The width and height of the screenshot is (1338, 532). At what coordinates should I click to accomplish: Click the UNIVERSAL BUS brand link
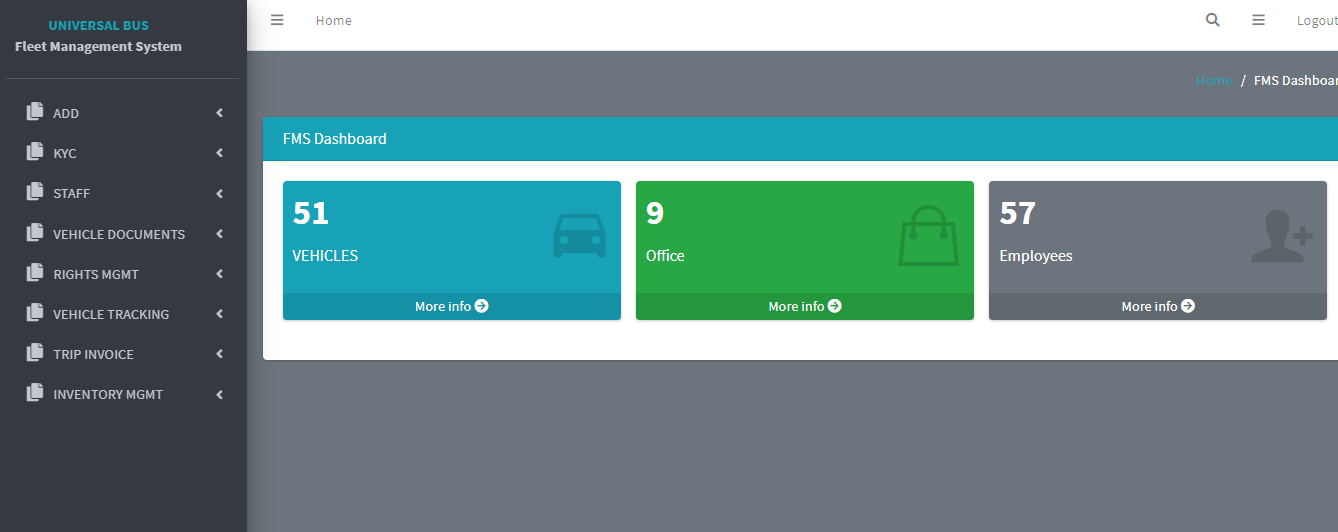(x=98, y=26)
